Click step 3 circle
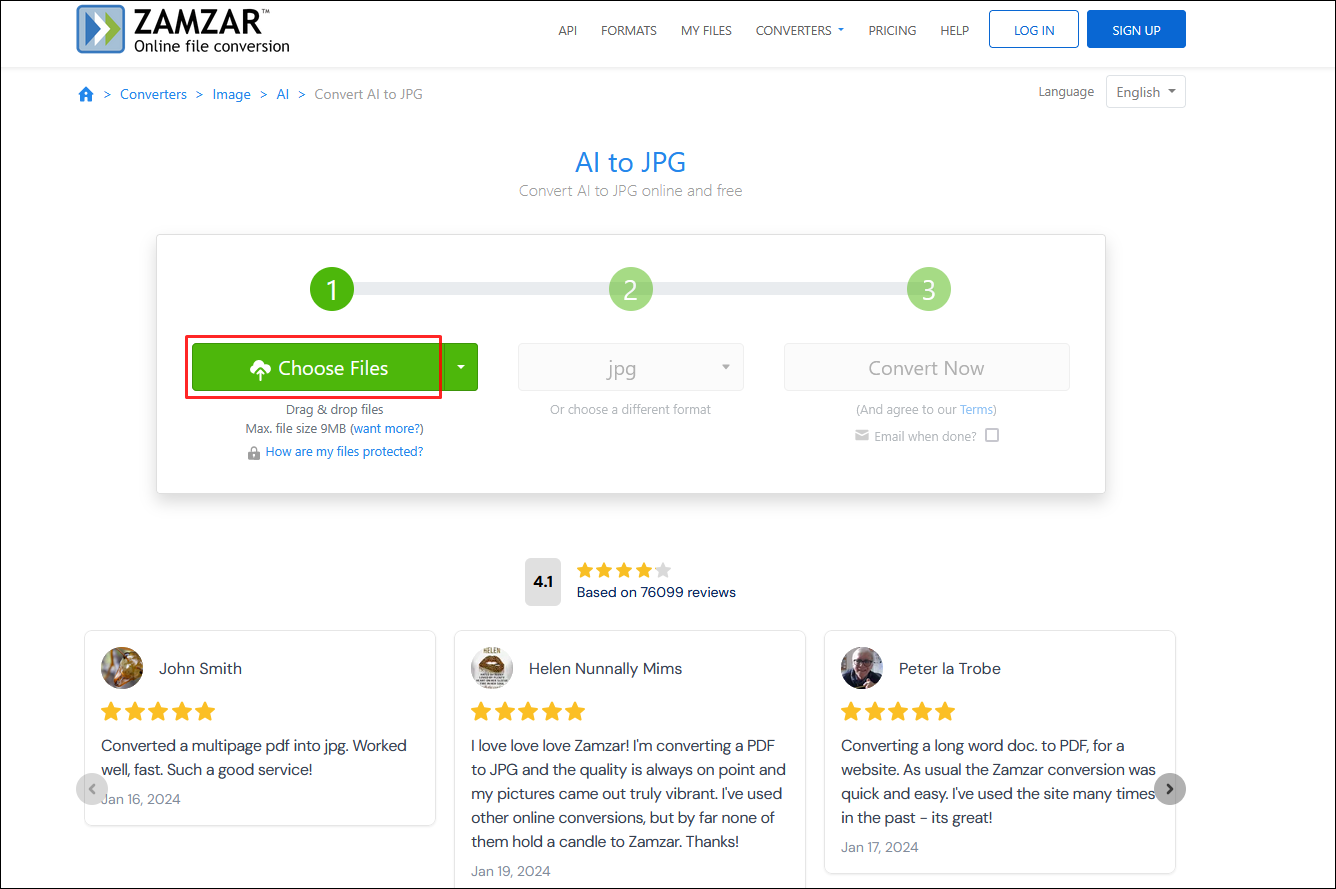This screenshot has width=1336, height=889. point(929,290)
